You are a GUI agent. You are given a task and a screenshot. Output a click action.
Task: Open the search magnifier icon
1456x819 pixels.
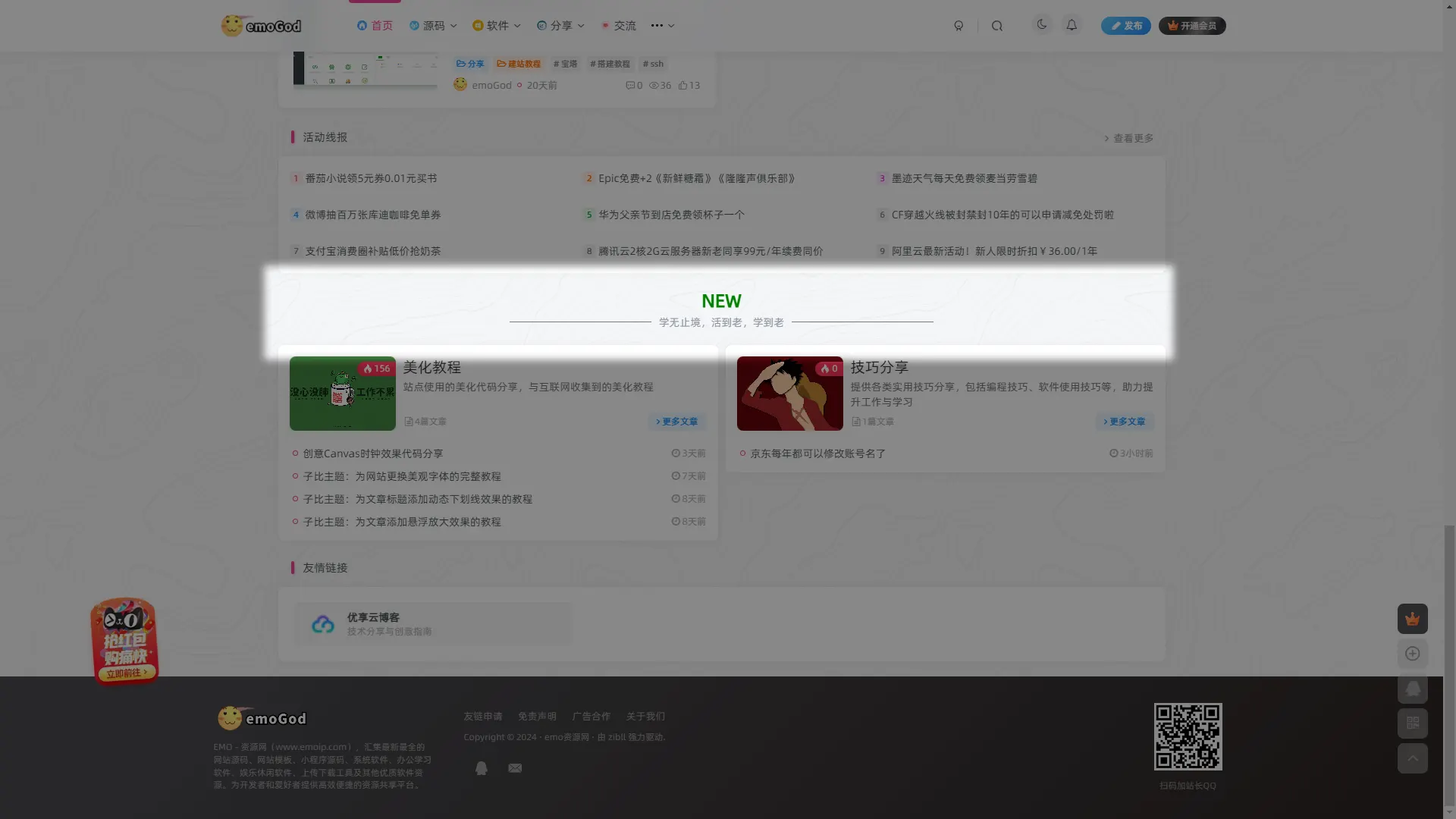click(x=997, y=26)
